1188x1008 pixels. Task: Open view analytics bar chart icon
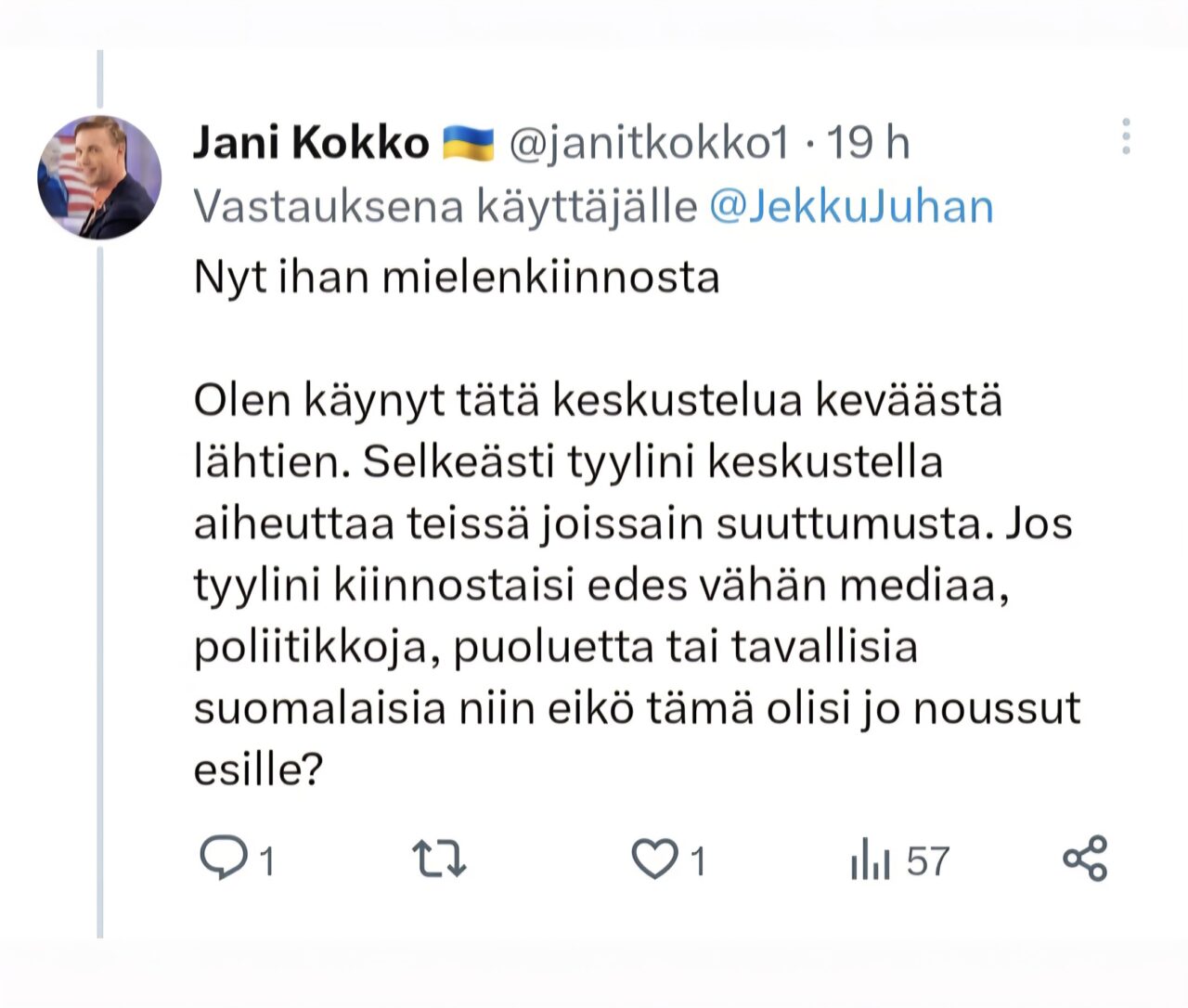pyautogui.click(x=870, y=860)
